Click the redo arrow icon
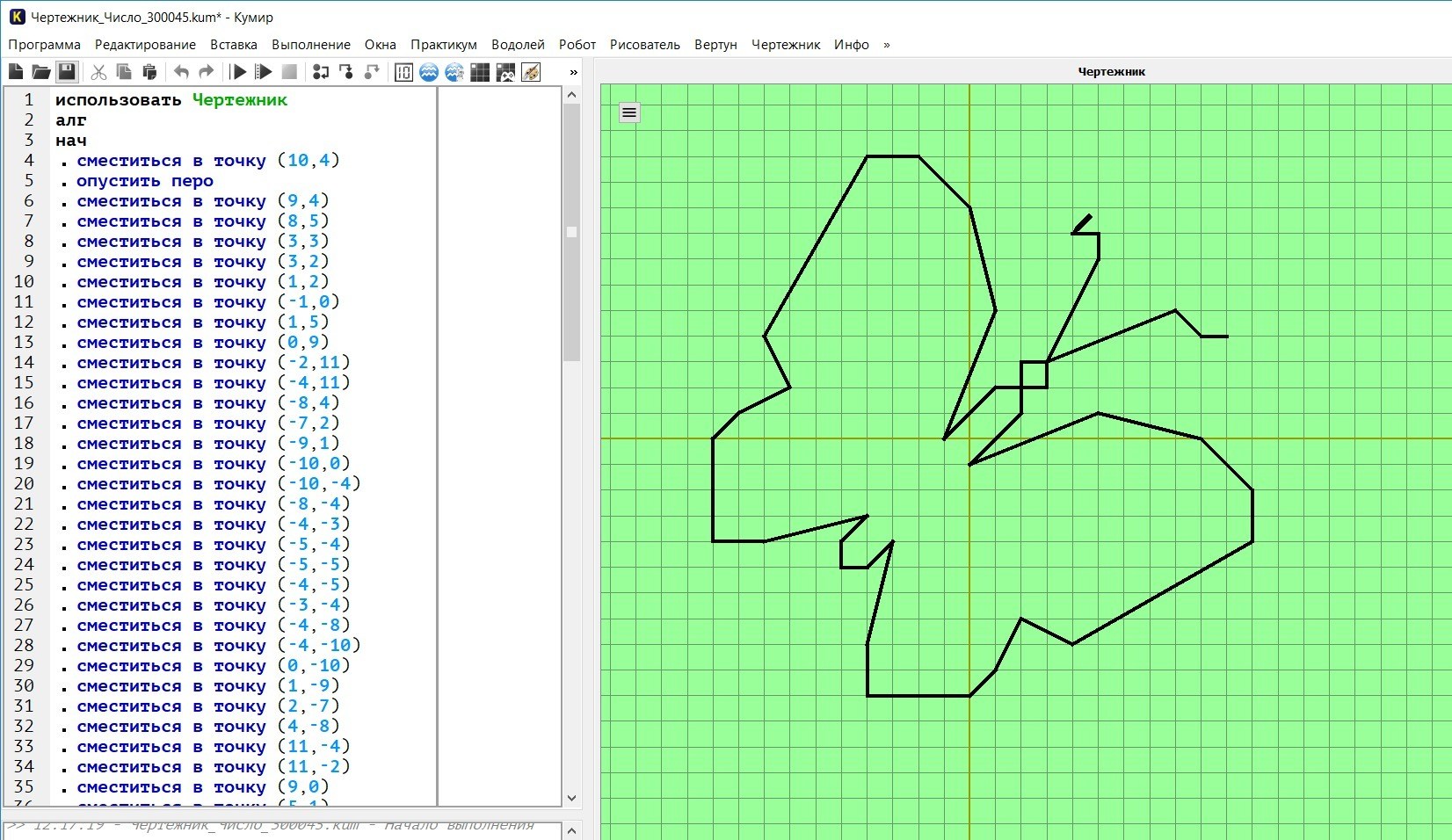This screenshot has width=1452, height=840. [207, 72]
